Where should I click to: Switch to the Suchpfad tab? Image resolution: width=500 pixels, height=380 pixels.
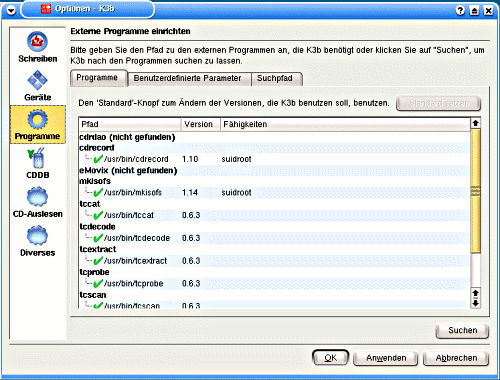click(x=275, y=79)
